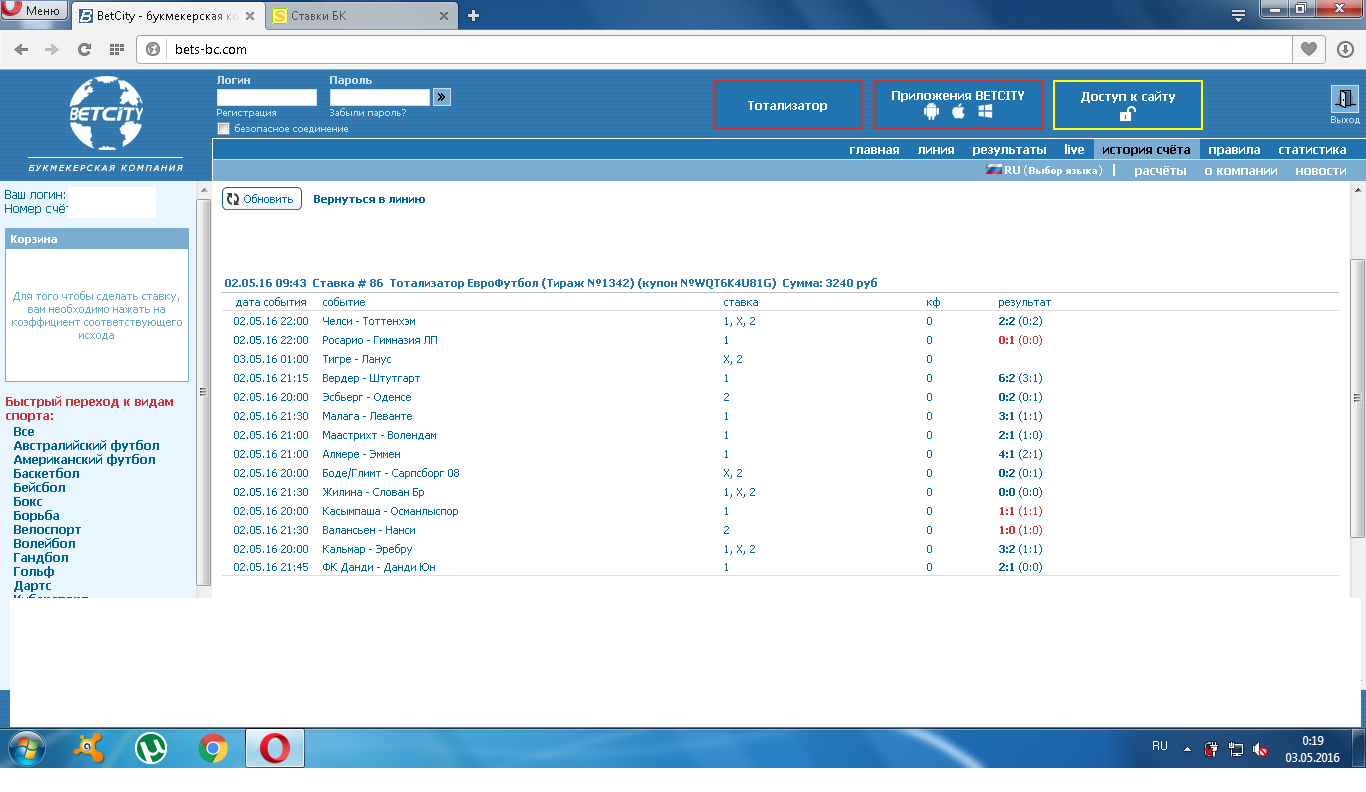Open the Доступ к сайту button
This screenshot has width=1366, height=792.
pos(1128,105)
